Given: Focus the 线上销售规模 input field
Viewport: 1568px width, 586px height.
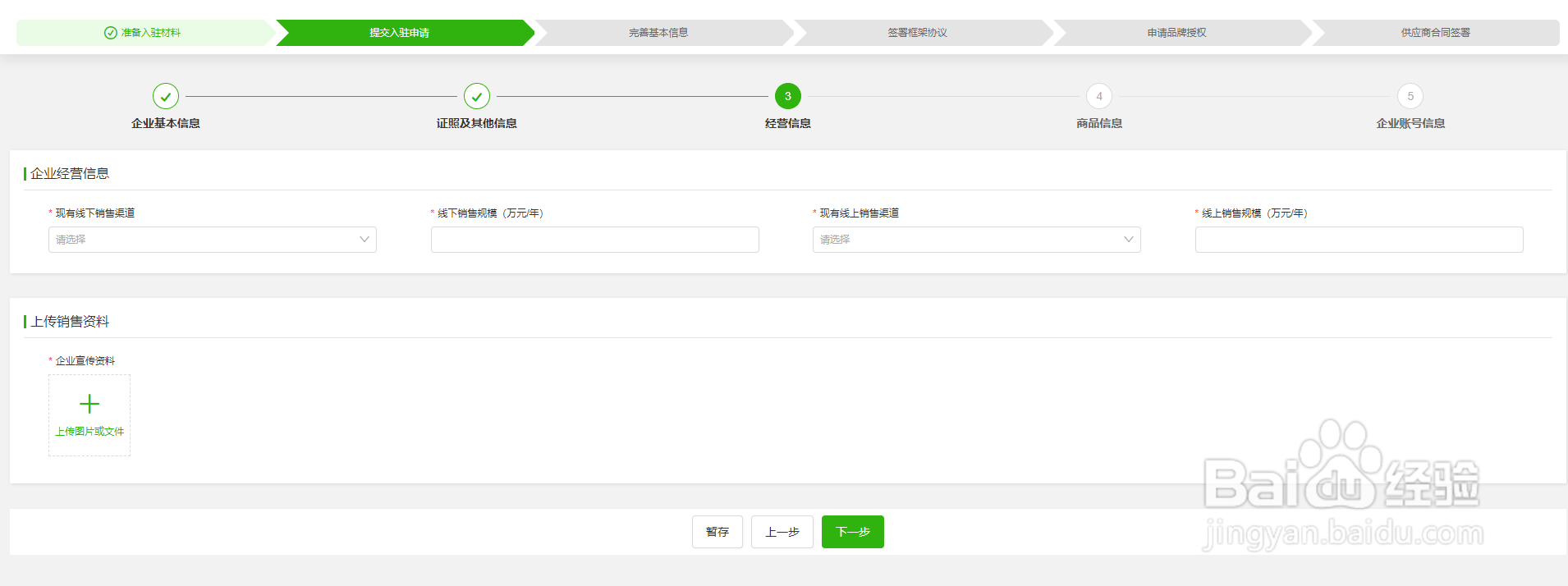Looking at the screenshot, I should click(x=1359, y=240).
